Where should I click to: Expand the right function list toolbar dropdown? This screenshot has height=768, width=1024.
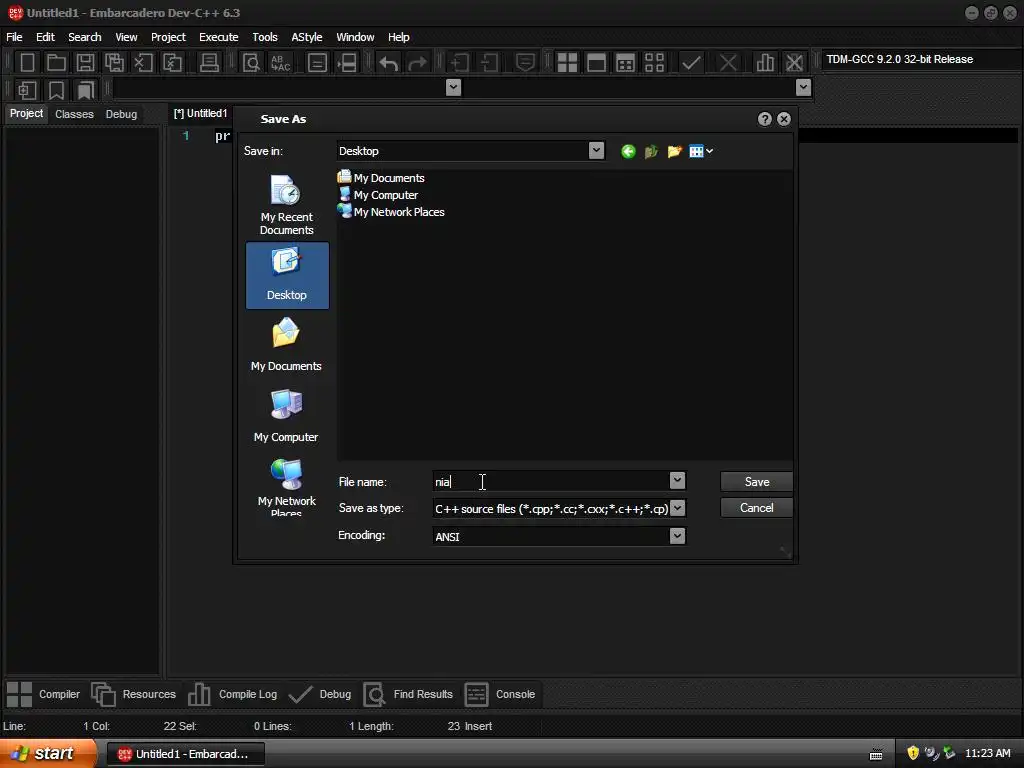click(x=803, y=88)
